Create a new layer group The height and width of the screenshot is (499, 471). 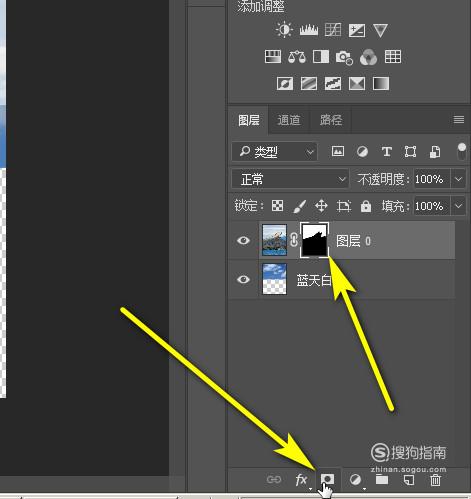382,479
